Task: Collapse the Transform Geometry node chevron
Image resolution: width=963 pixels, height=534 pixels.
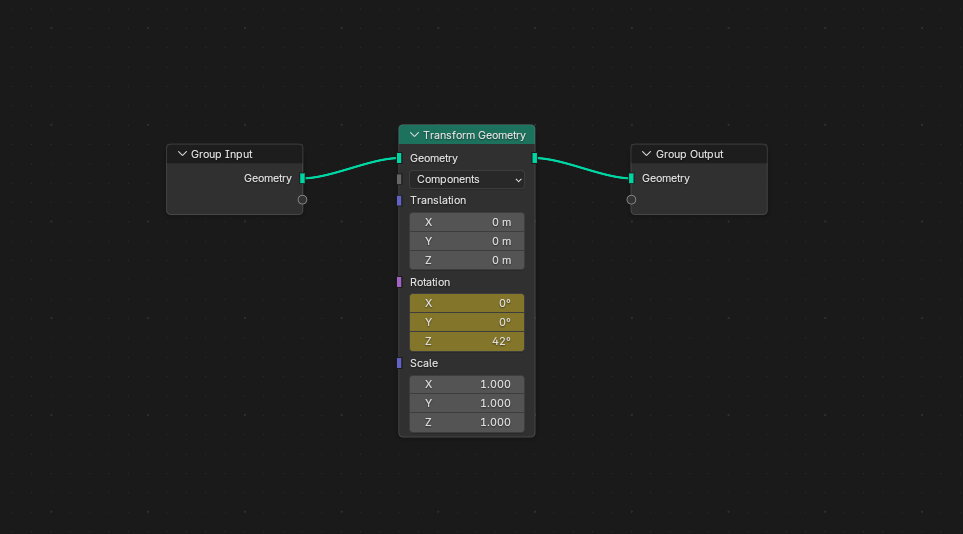Action: [414, 135]
